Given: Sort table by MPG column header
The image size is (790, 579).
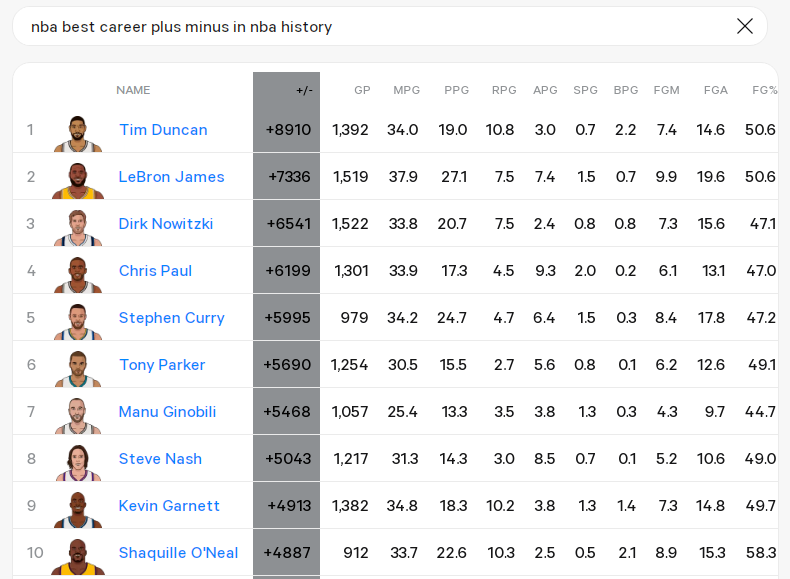Looking at the screenshot, I should pos(407,90).
